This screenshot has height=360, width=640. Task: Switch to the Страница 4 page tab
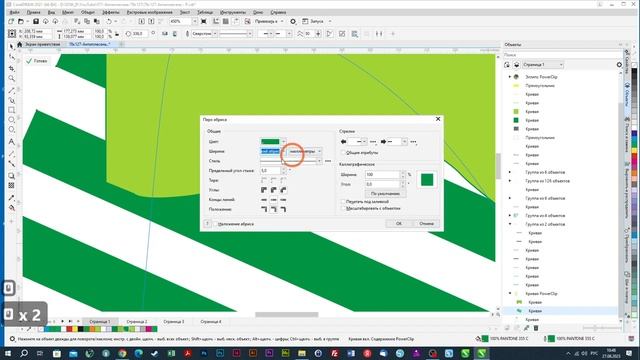pos(211,322)
